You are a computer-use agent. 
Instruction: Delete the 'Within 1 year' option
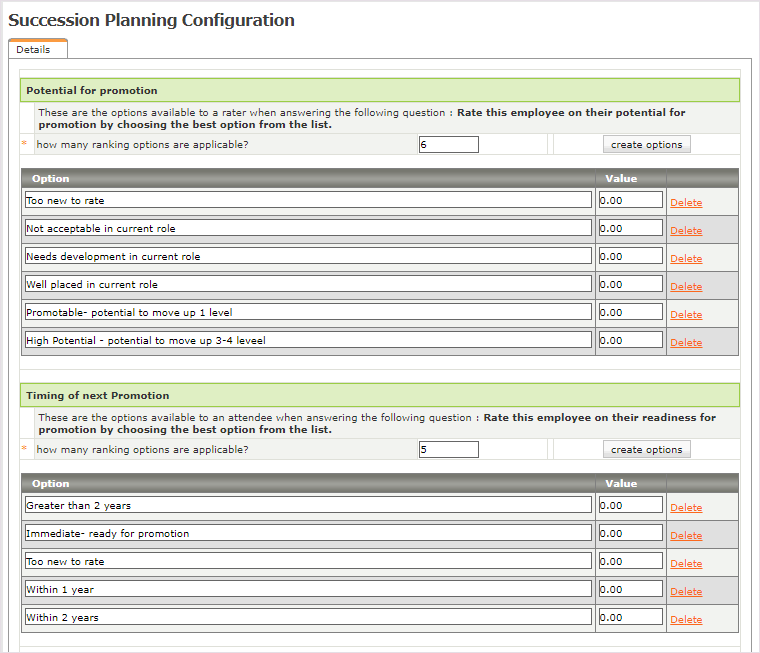686,591
